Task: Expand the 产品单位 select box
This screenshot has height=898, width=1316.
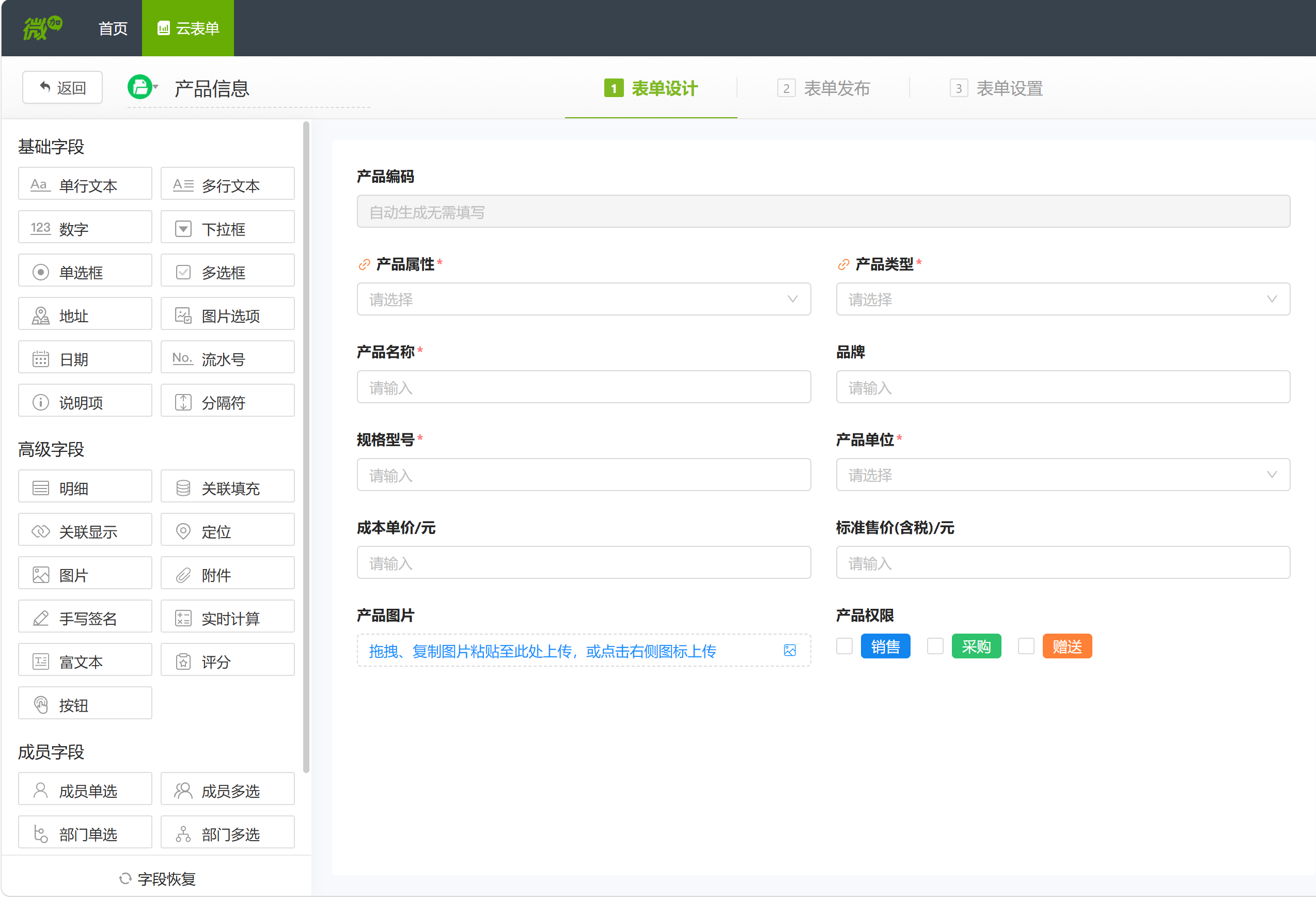Action: (x=1062, y=475)
